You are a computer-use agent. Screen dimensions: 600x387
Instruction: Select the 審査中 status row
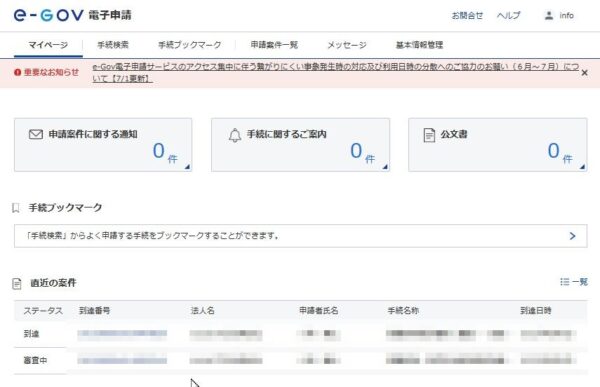pos(300,361)
